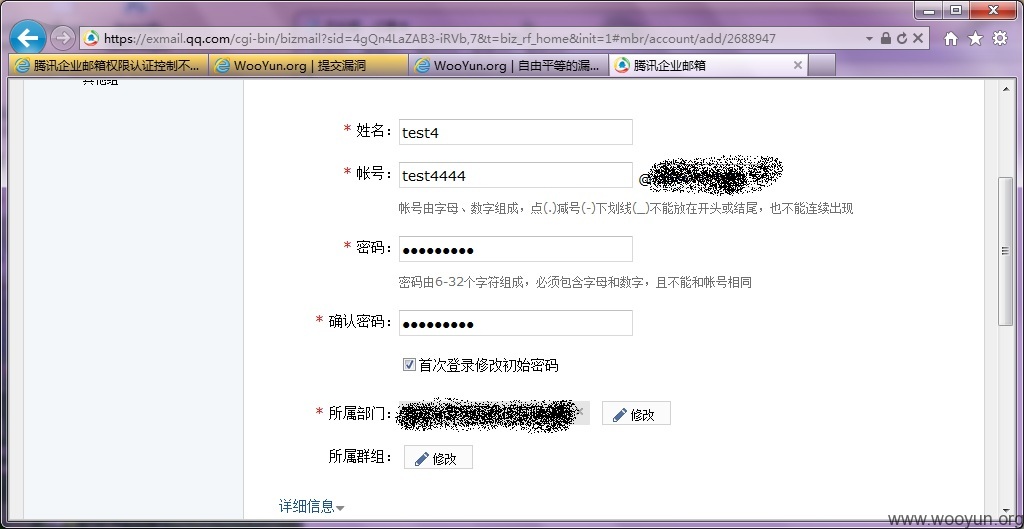This screenshot has width=1024, height=529.
Task: Minimize the browser window
Action: [929, 10]
